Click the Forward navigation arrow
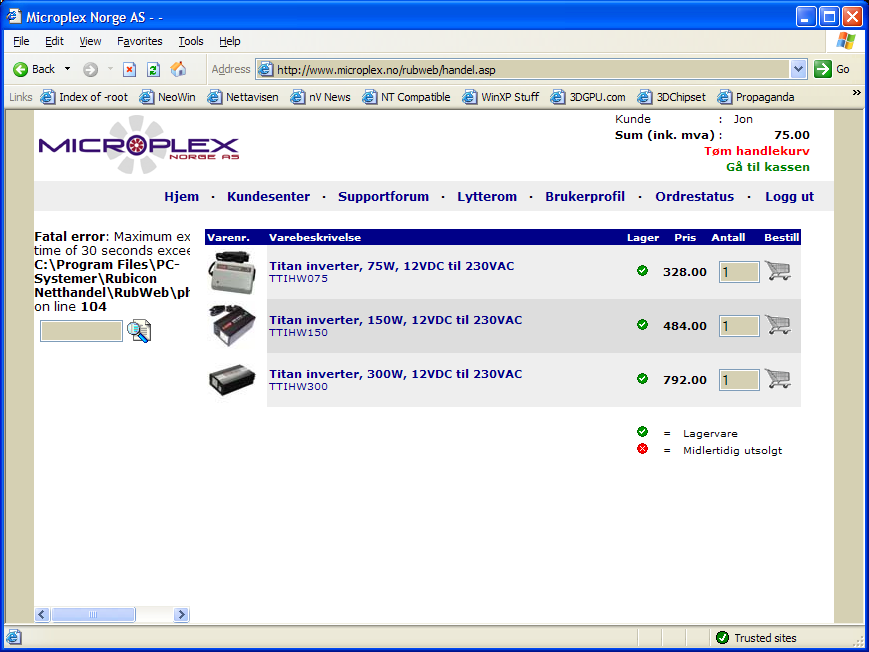Viewport: 869px width, 652px height. click(90, 69)
